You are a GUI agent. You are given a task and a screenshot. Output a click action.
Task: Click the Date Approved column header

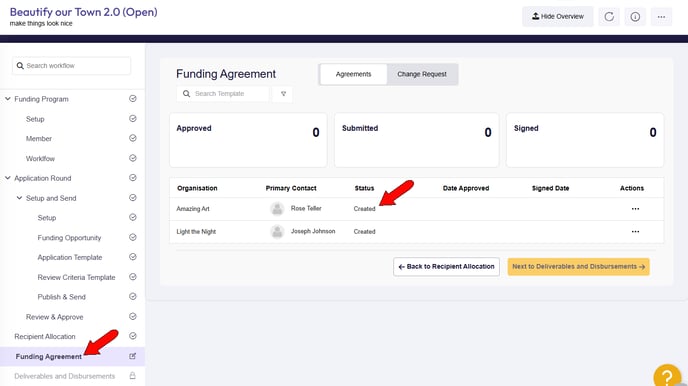466,188
